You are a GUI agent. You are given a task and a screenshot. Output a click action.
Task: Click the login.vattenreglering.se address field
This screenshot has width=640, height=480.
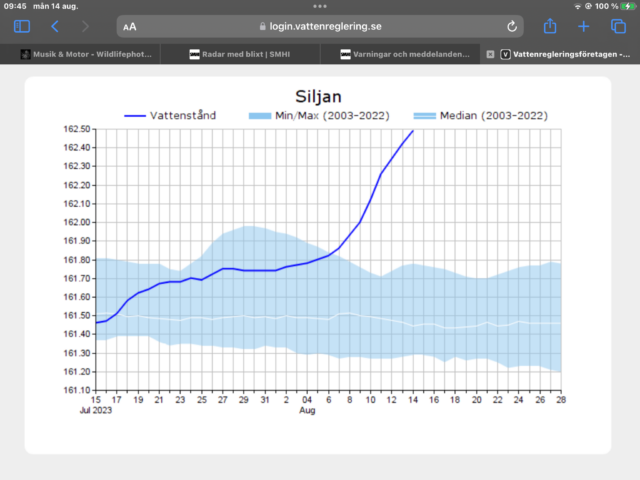pyautogui.click(x=320, y=27)
